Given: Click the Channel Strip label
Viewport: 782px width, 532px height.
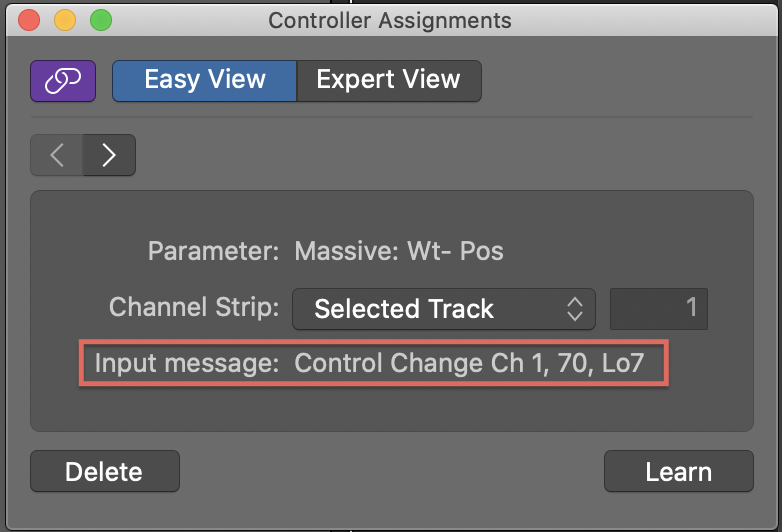Looking at the screenshot, I should click(x=194, y=307).
